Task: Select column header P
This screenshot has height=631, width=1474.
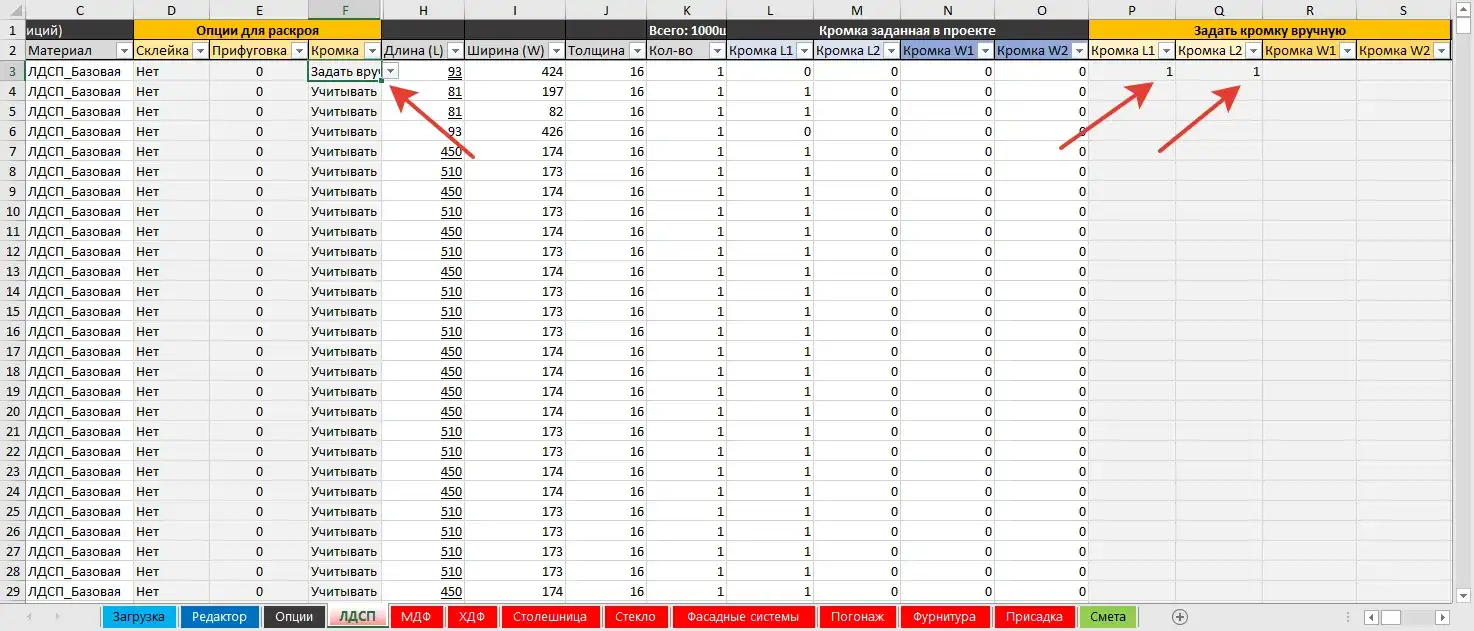Action: [1131, 10]
